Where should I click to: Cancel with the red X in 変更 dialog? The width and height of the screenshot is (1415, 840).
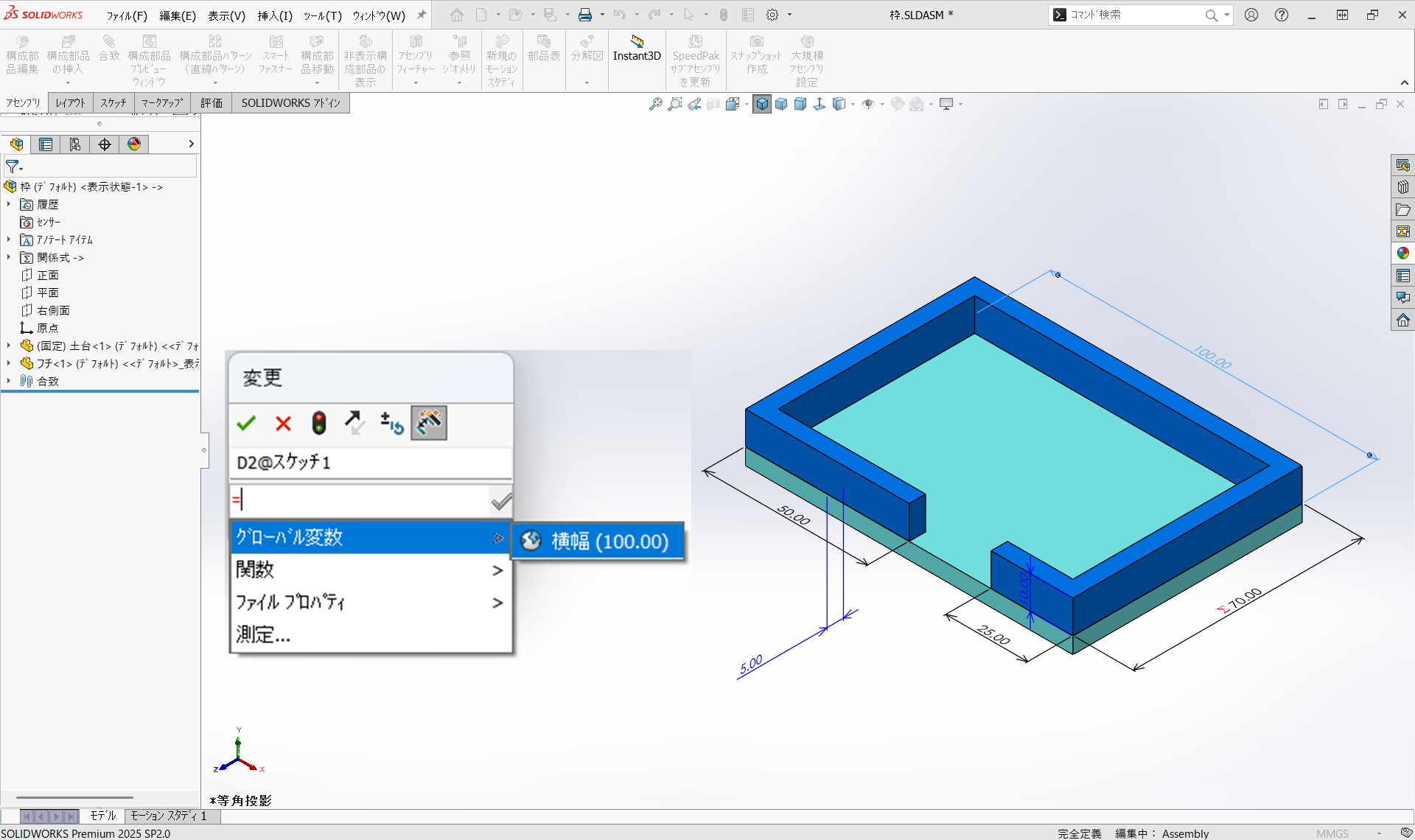[283, 423]
